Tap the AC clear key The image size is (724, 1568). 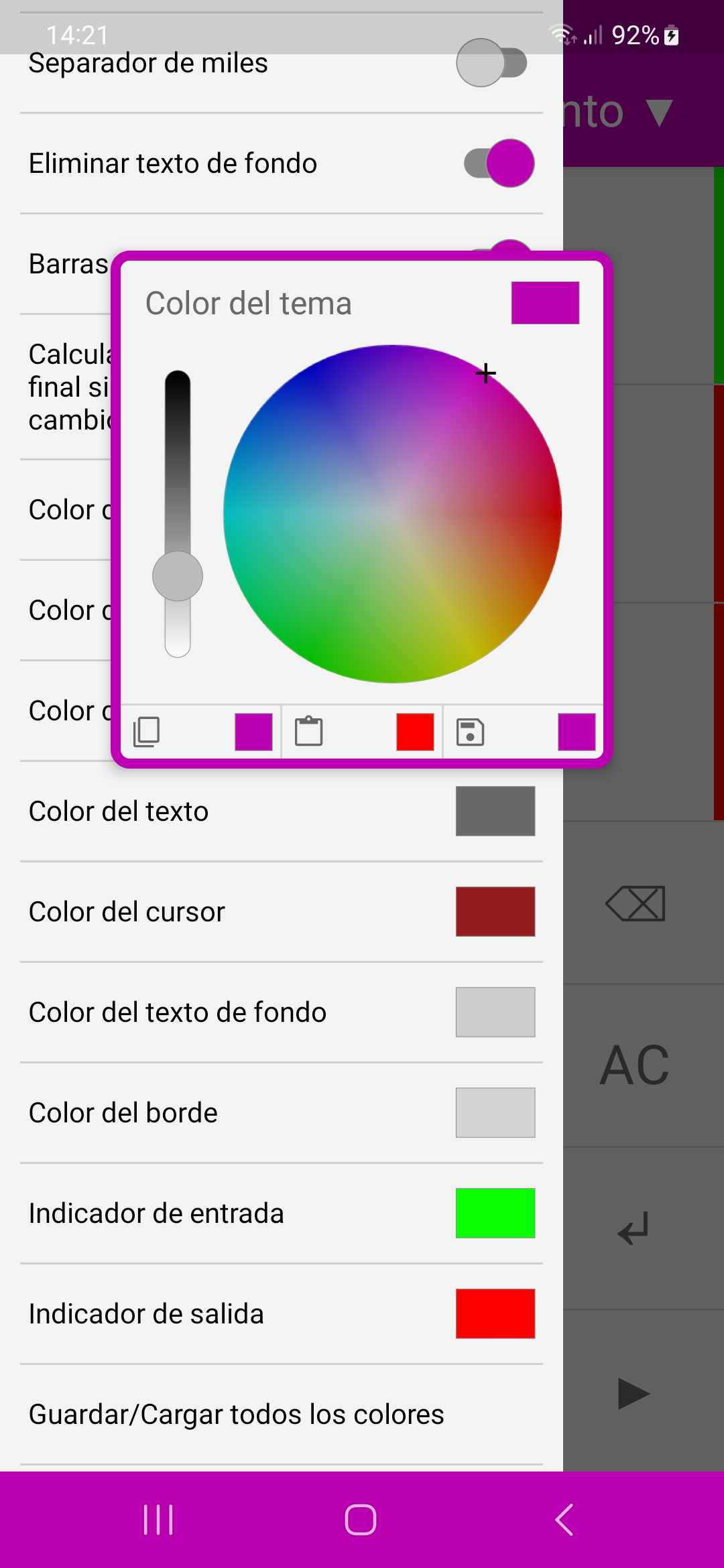point(635,1065)
